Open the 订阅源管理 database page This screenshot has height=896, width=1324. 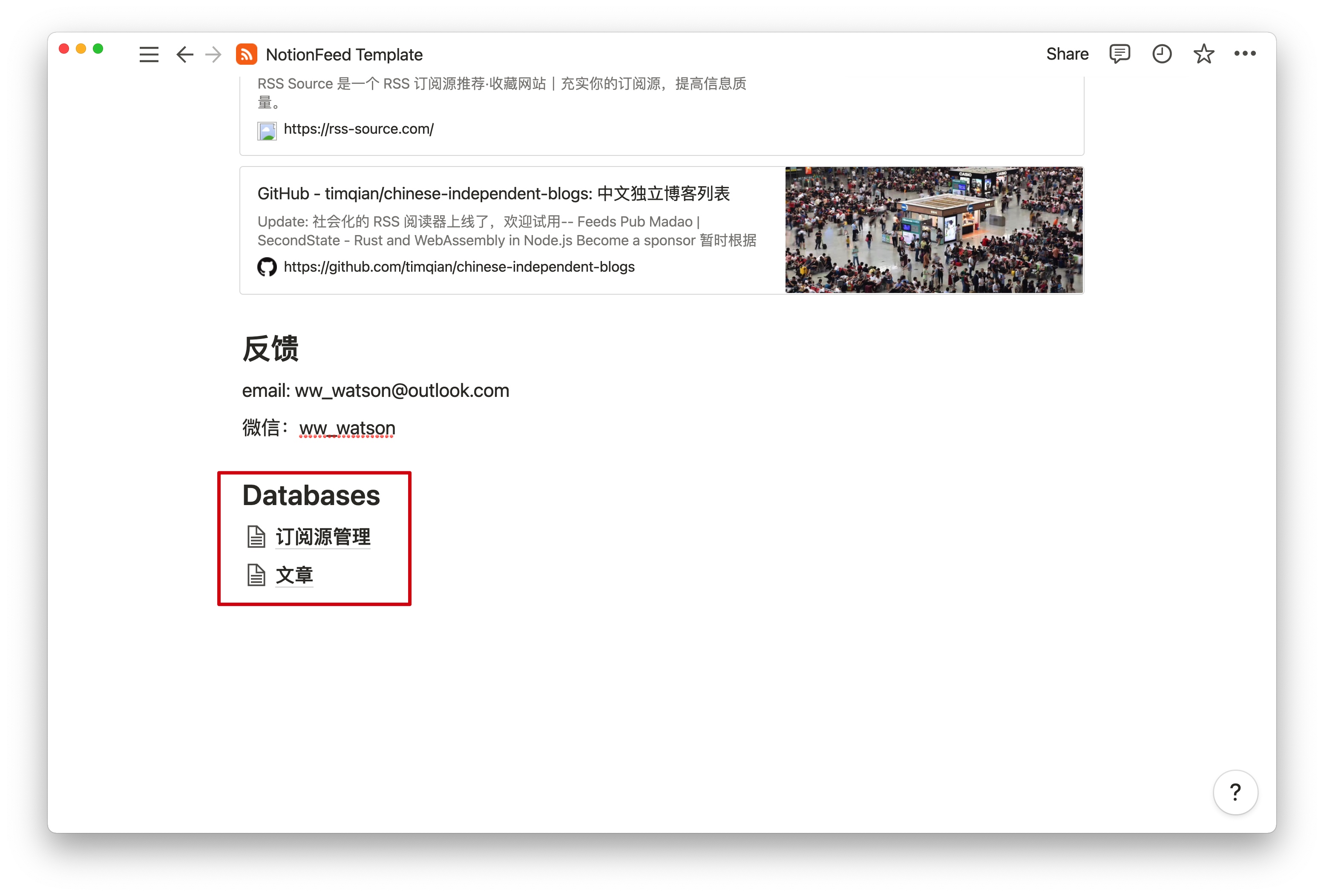tap(322, 537)
